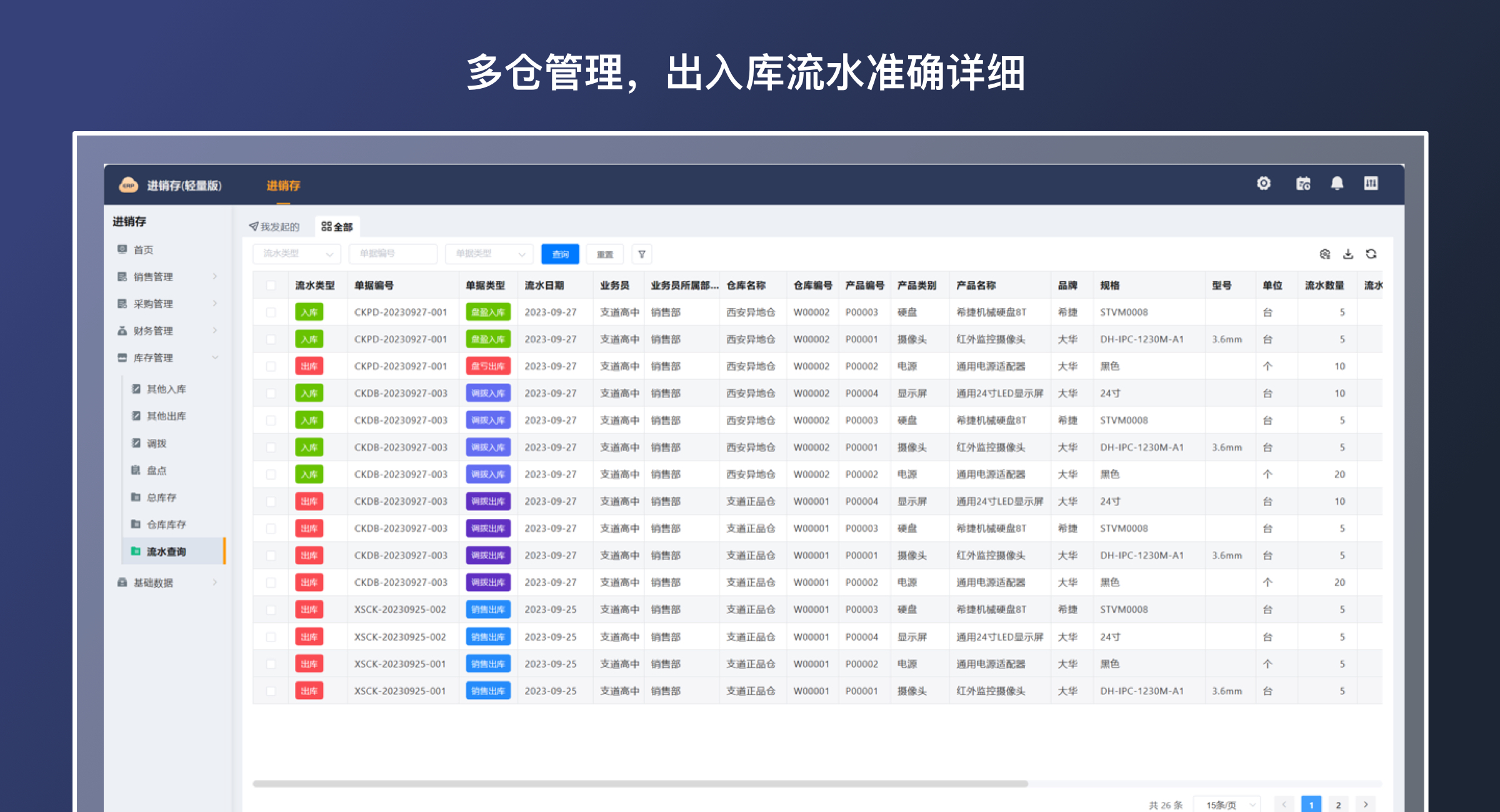Image resolution: width=1500 pixels, height=812 pixels.
Task: Check the row checkbox for CKPD-20230927-001
Action: (x=271, y=312)
